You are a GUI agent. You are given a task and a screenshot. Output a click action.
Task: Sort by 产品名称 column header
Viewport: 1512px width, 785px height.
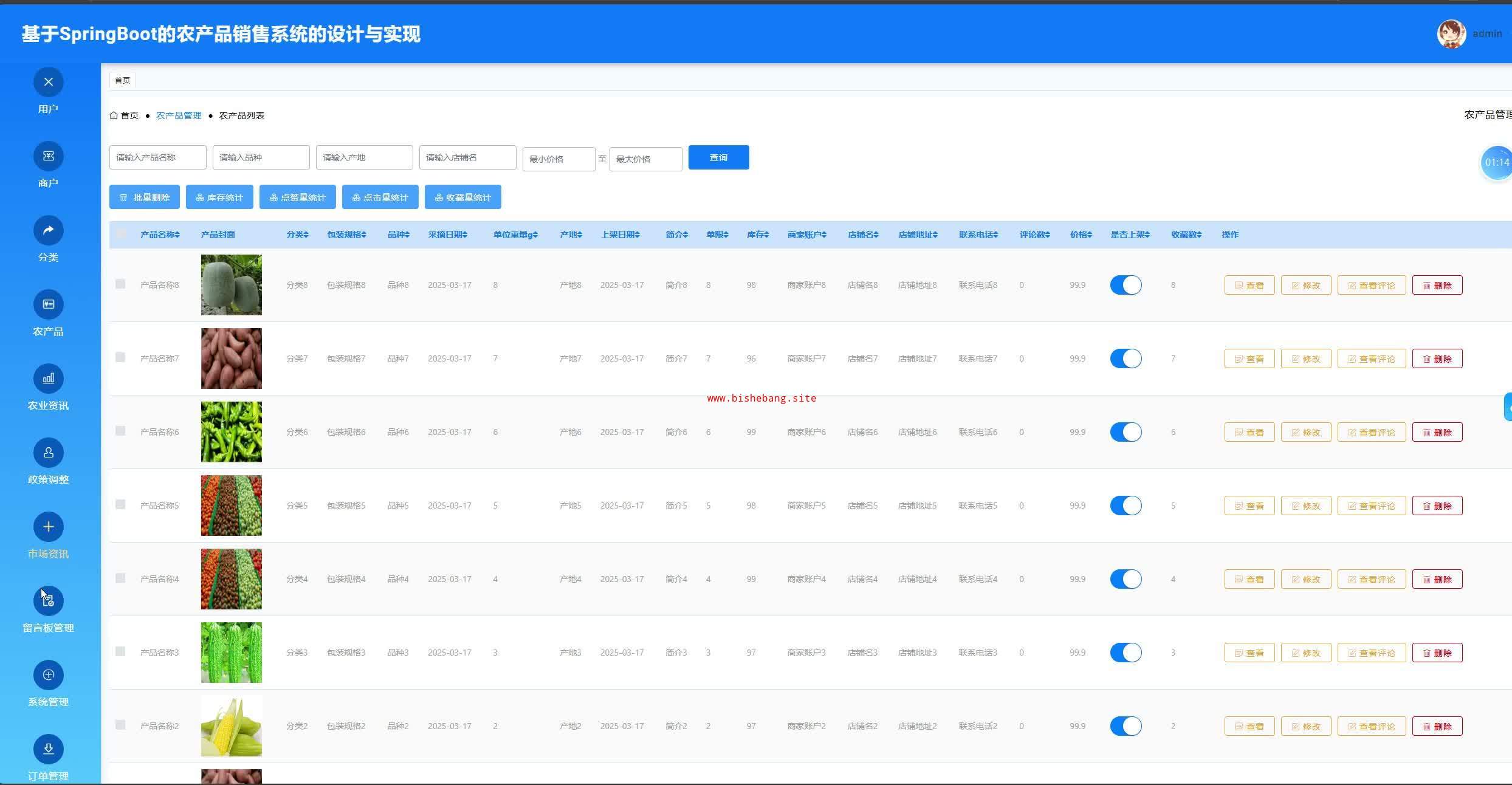pyautogui.click(x=160, y=235)
